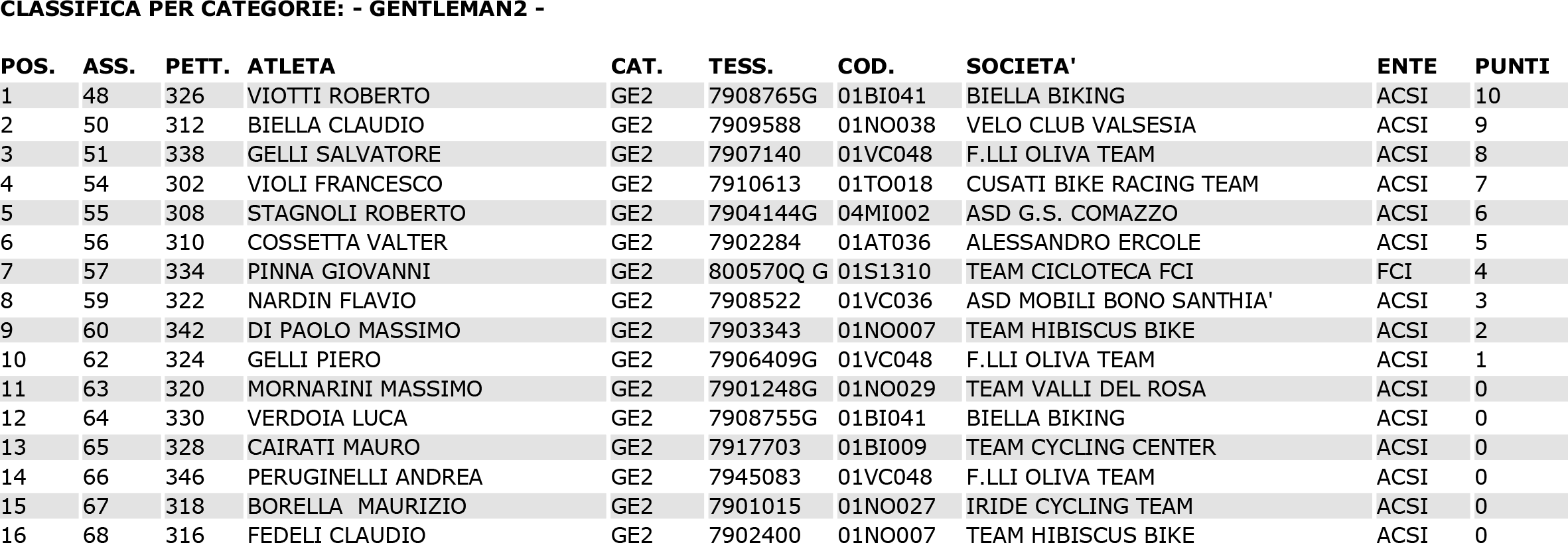Image resolution: width=1568 pixels, height=543 pixels.
Task: Click license number 7907140
Action: pos(754,154)
